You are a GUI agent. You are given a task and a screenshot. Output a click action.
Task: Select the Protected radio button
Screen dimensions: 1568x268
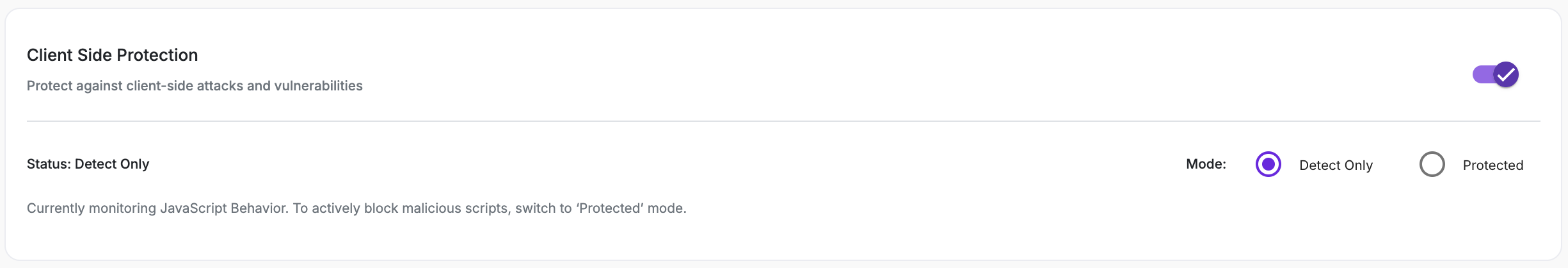pos(1432,164)
